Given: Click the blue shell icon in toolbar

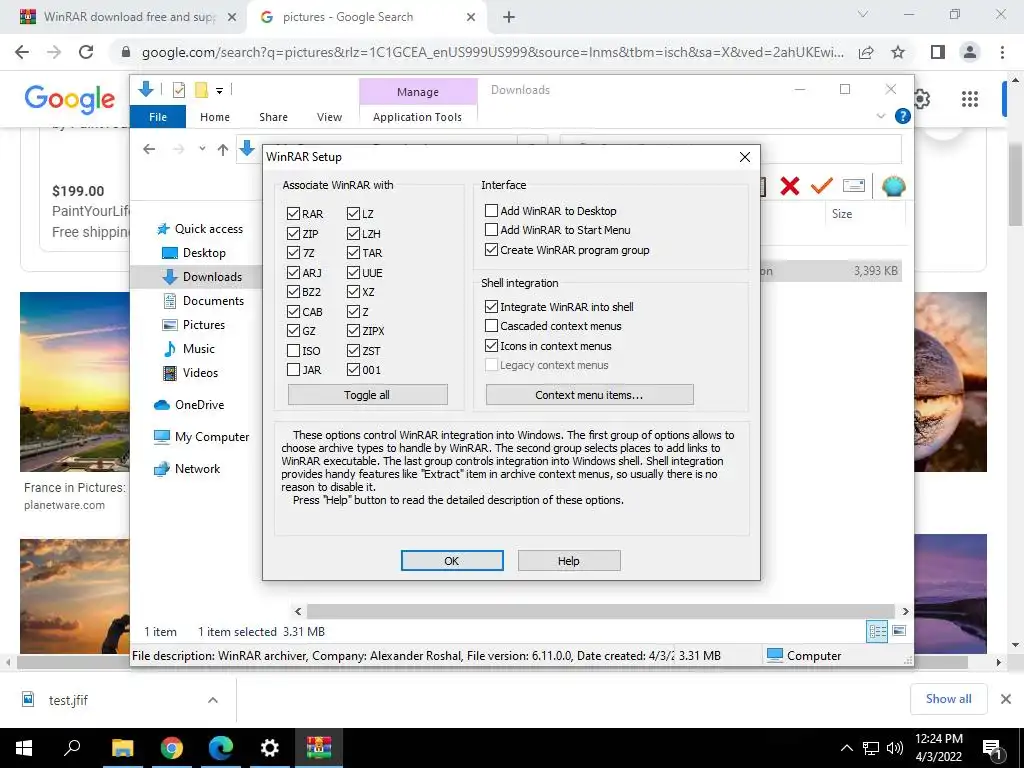Looking at the screenshot, I should click(893, 186).
